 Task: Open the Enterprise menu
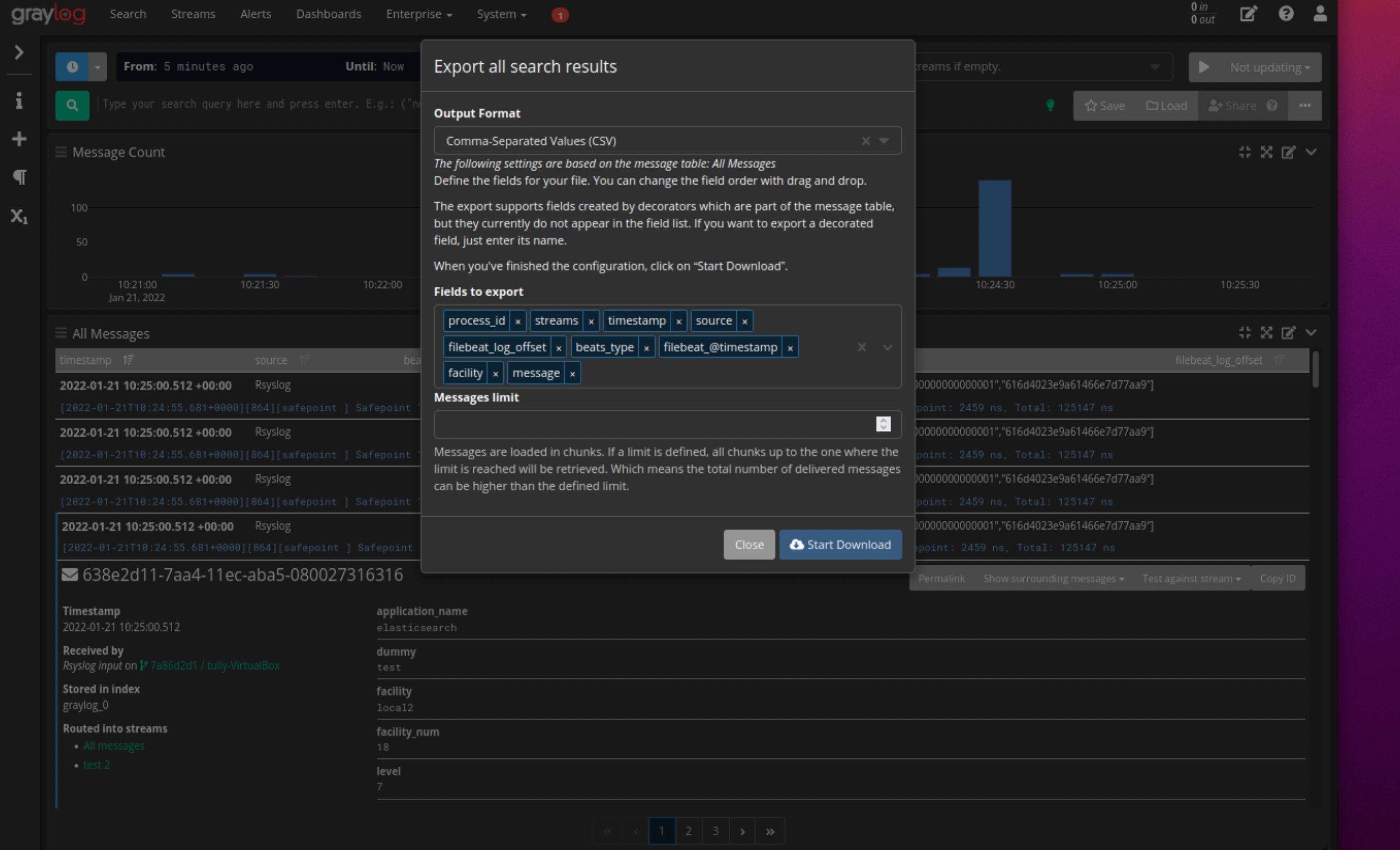[418, 14]
